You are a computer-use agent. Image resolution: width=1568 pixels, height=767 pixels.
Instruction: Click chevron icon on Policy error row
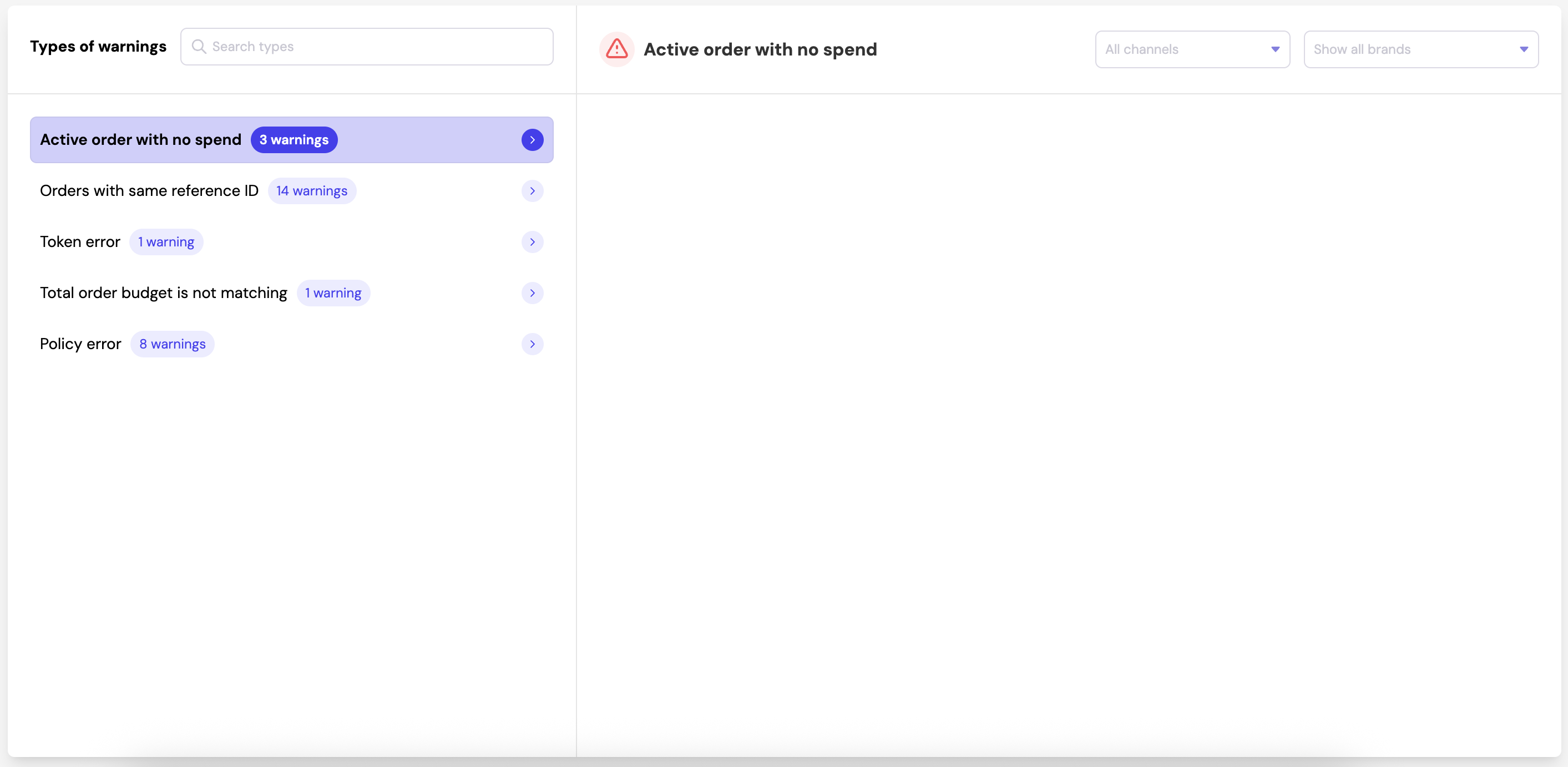tap(532, 344)
